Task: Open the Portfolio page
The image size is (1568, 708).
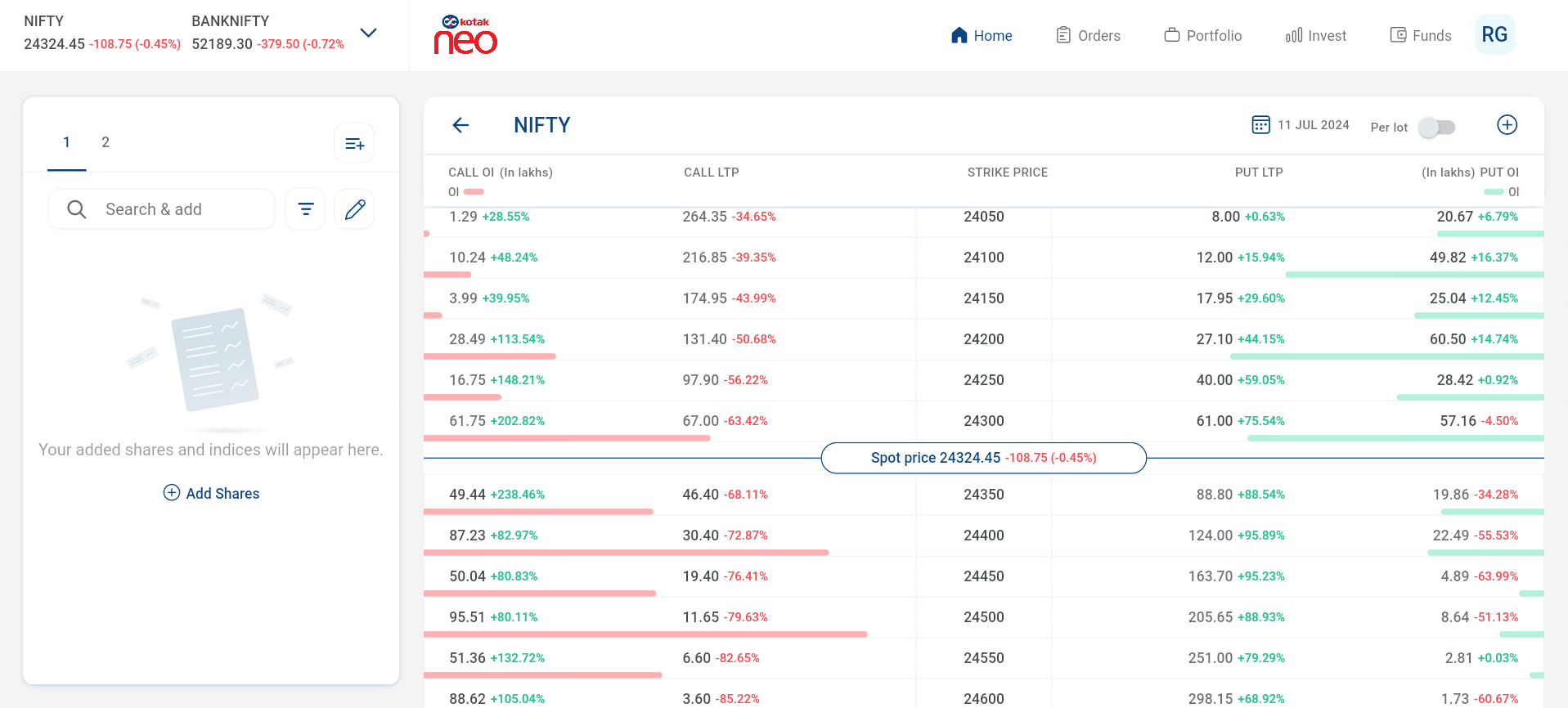Action: pos(1202,35)
